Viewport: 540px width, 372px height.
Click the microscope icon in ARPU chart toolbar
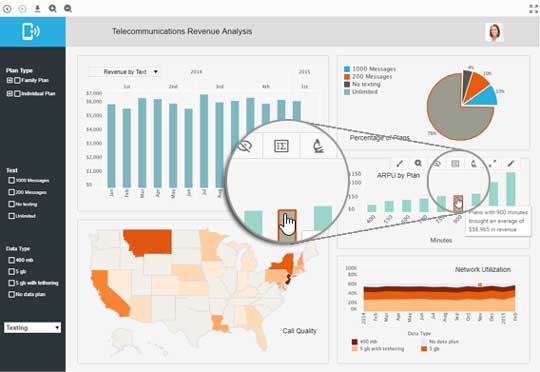474,163
